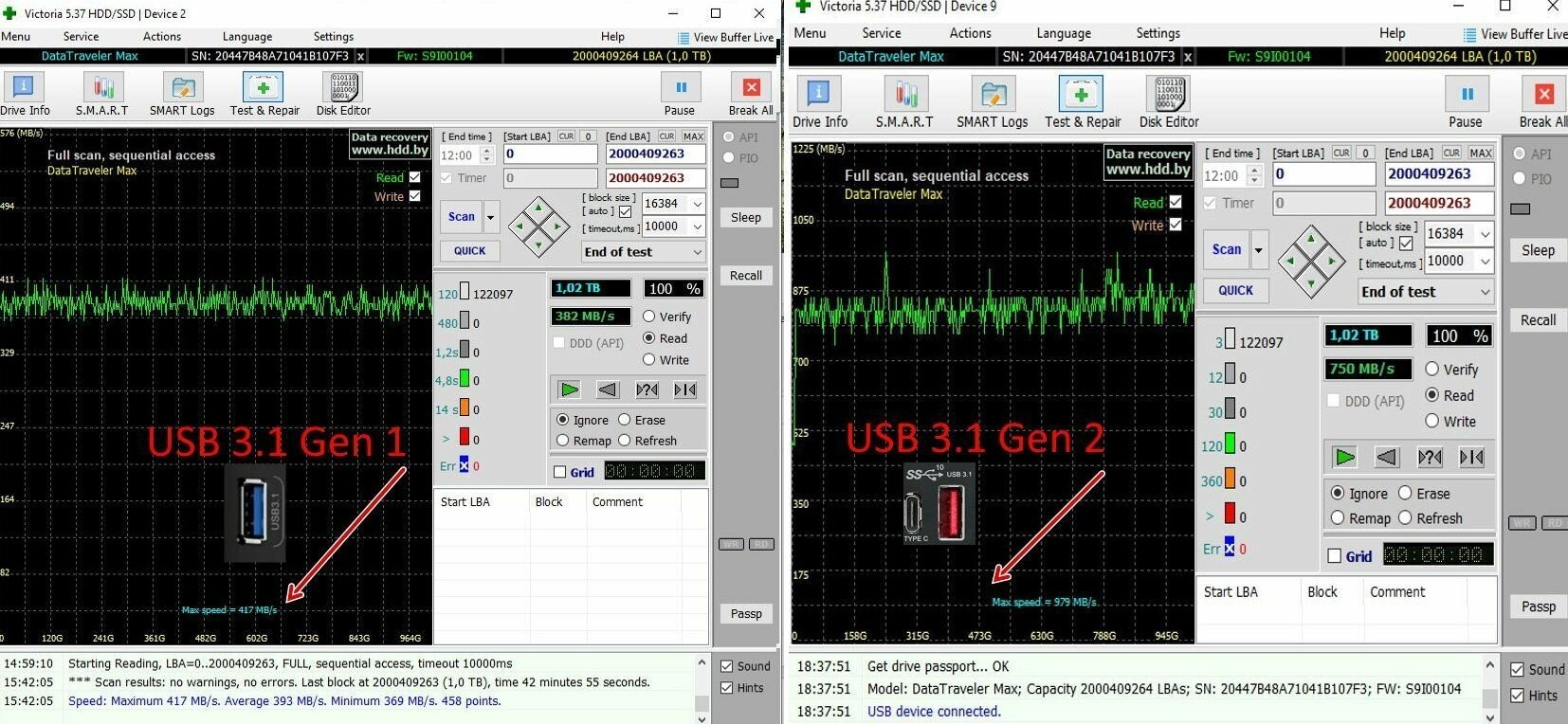Select Verify radio in left window
The width and height of the screenshot is (1568, 724).
click(649, 317)
